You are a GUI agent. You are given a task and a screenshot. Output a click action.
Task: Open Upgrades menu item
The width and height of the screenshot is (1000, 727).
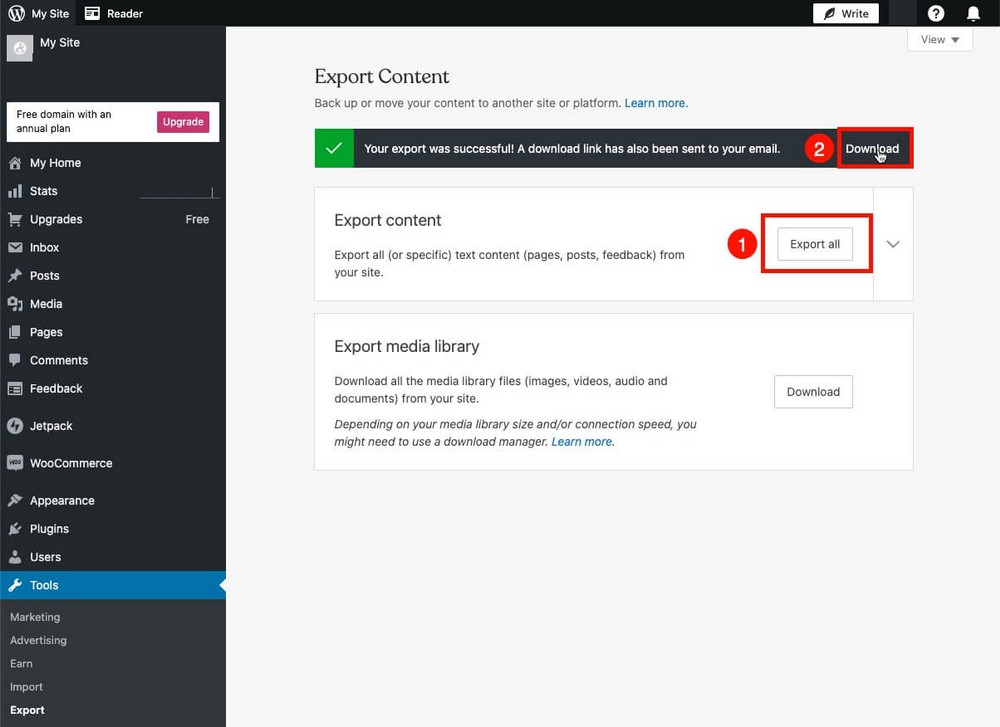[113, 219]
